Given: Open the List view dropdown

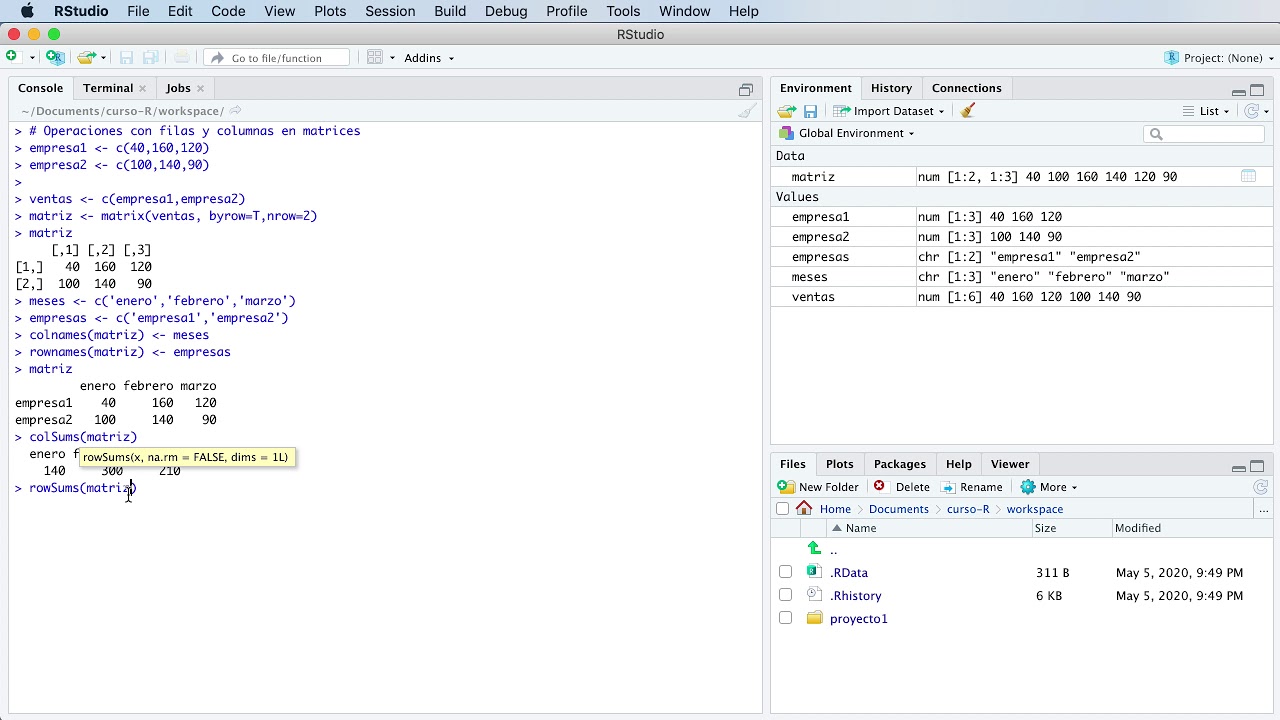Looking at the screenshot, I should pos(1206,111).
